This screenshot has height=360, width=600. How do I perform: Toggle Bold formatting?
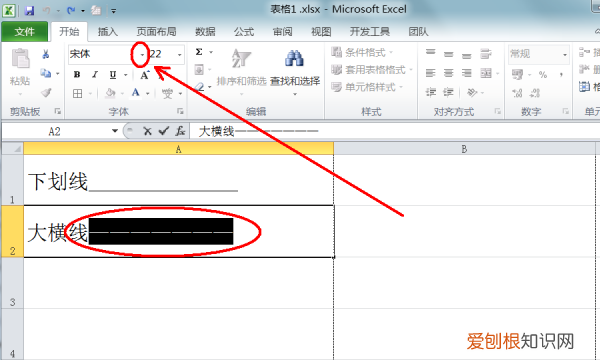coord(77,75)
